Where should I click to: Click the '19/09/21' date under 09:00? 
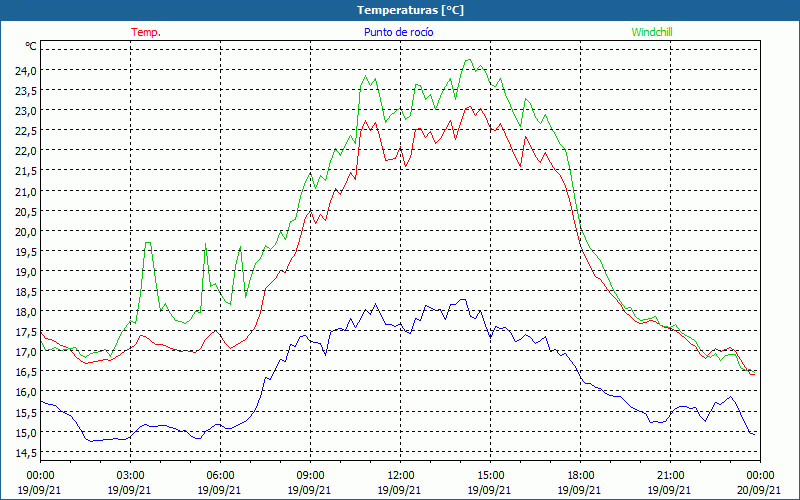[x=310, y=490]
